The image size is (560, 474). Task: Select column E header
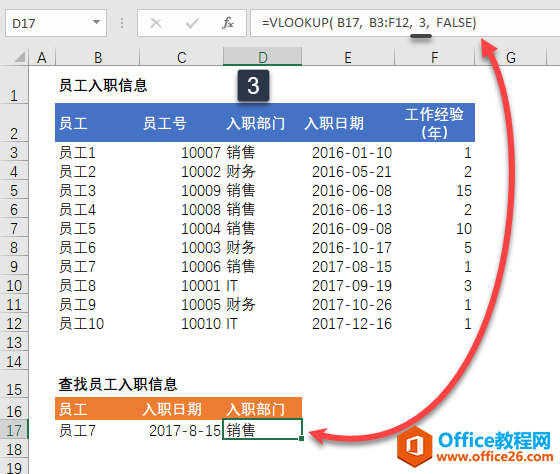pos(348,58)
